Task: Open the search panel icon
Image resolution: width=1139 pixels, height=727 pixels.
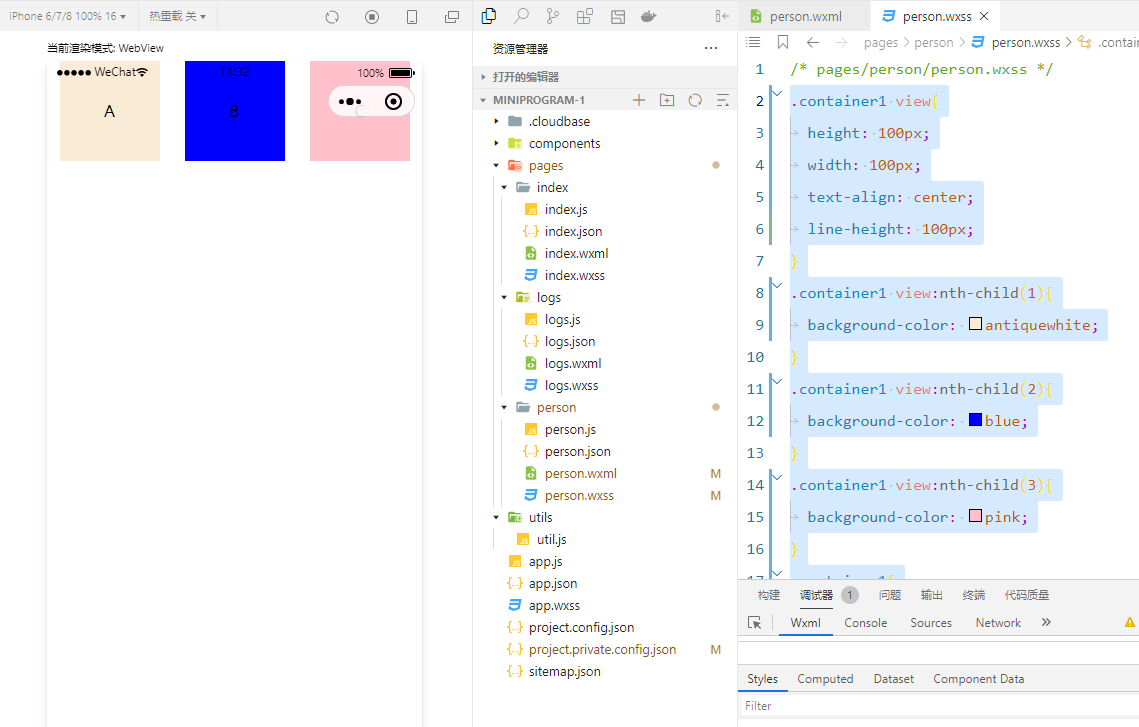Action: (521, 16)
